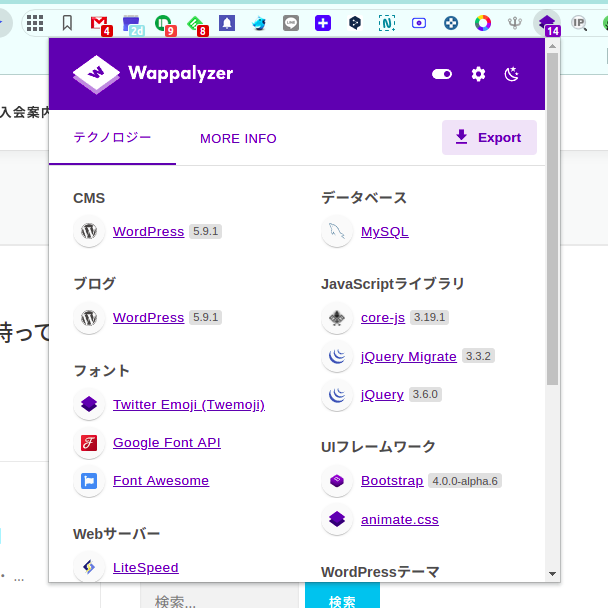Open the LiteSpeed link
The height and width of the screenshot is (608, 608).
145,568
